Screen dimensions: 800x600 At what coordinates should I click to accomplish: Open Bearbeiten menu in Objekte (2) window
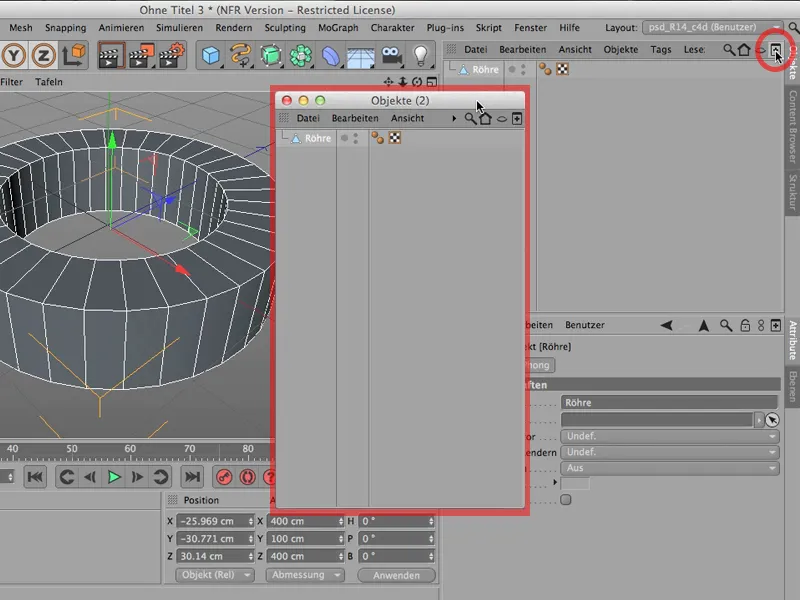pyautogui.click(x=355, y=118)
